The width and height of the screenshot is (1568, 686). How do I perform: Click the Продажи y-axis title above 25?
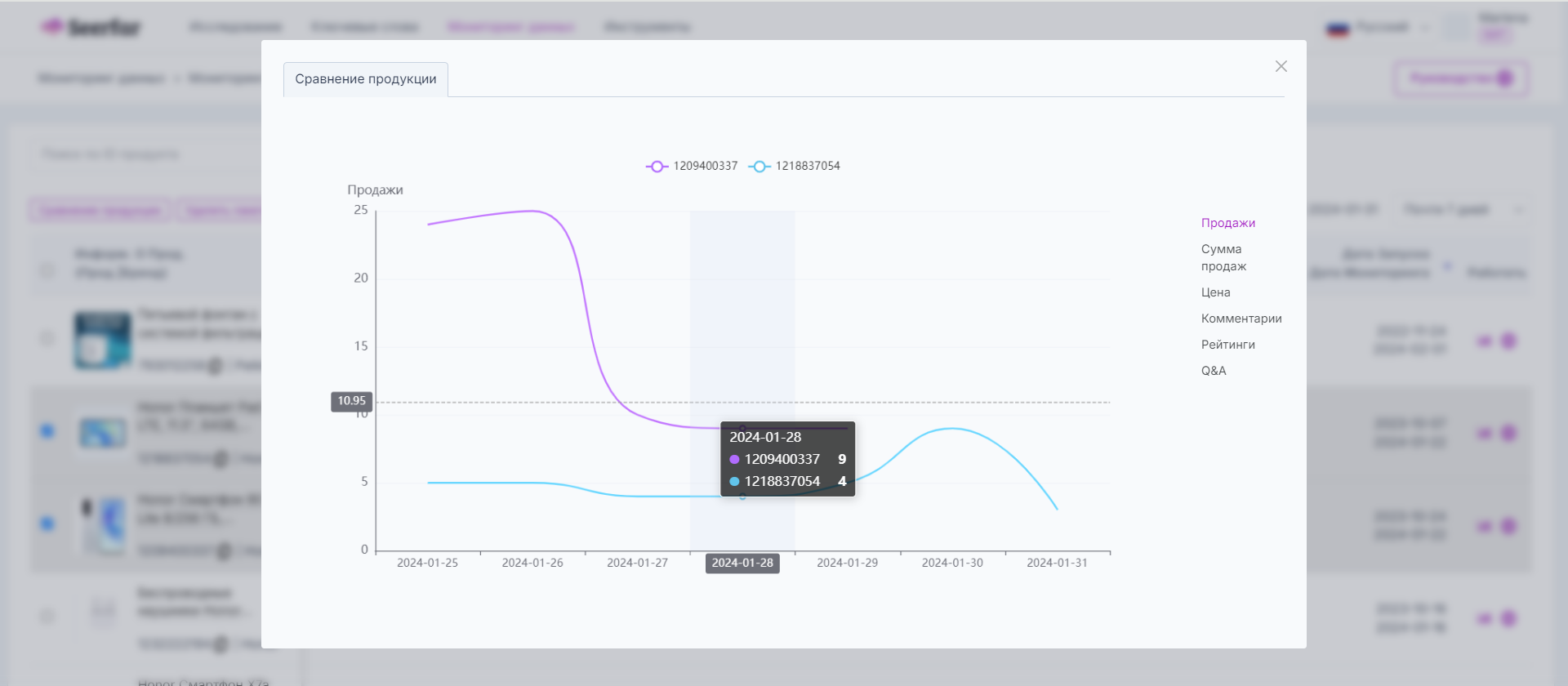(x=375, y=190)
